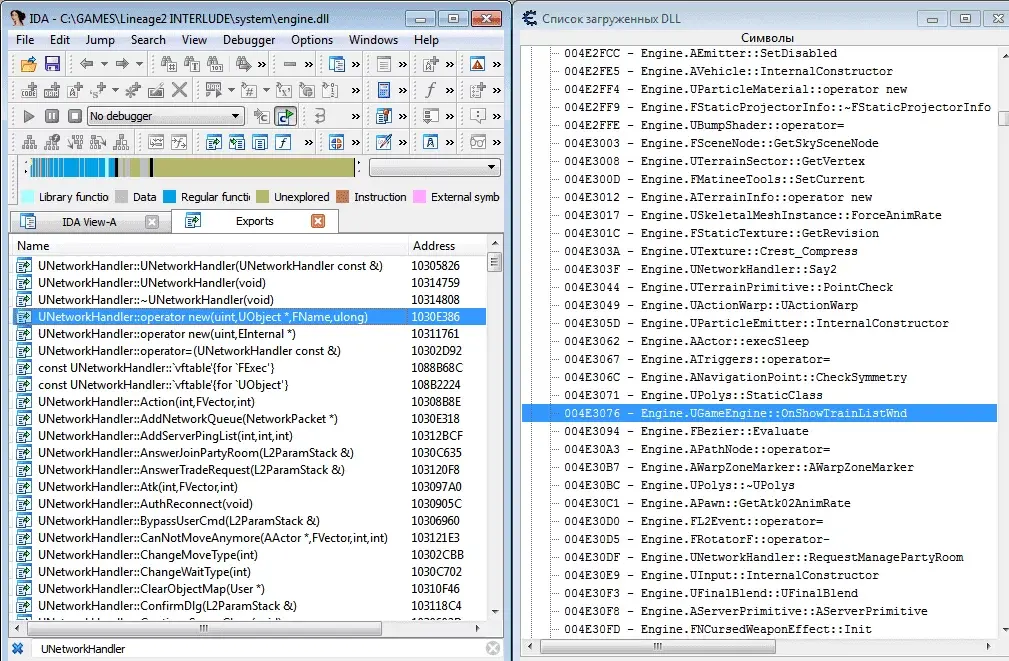This screenshot has height=661, width=1009.
Task: Open the Functions window f icon
Action: click(x=283, y=142)
